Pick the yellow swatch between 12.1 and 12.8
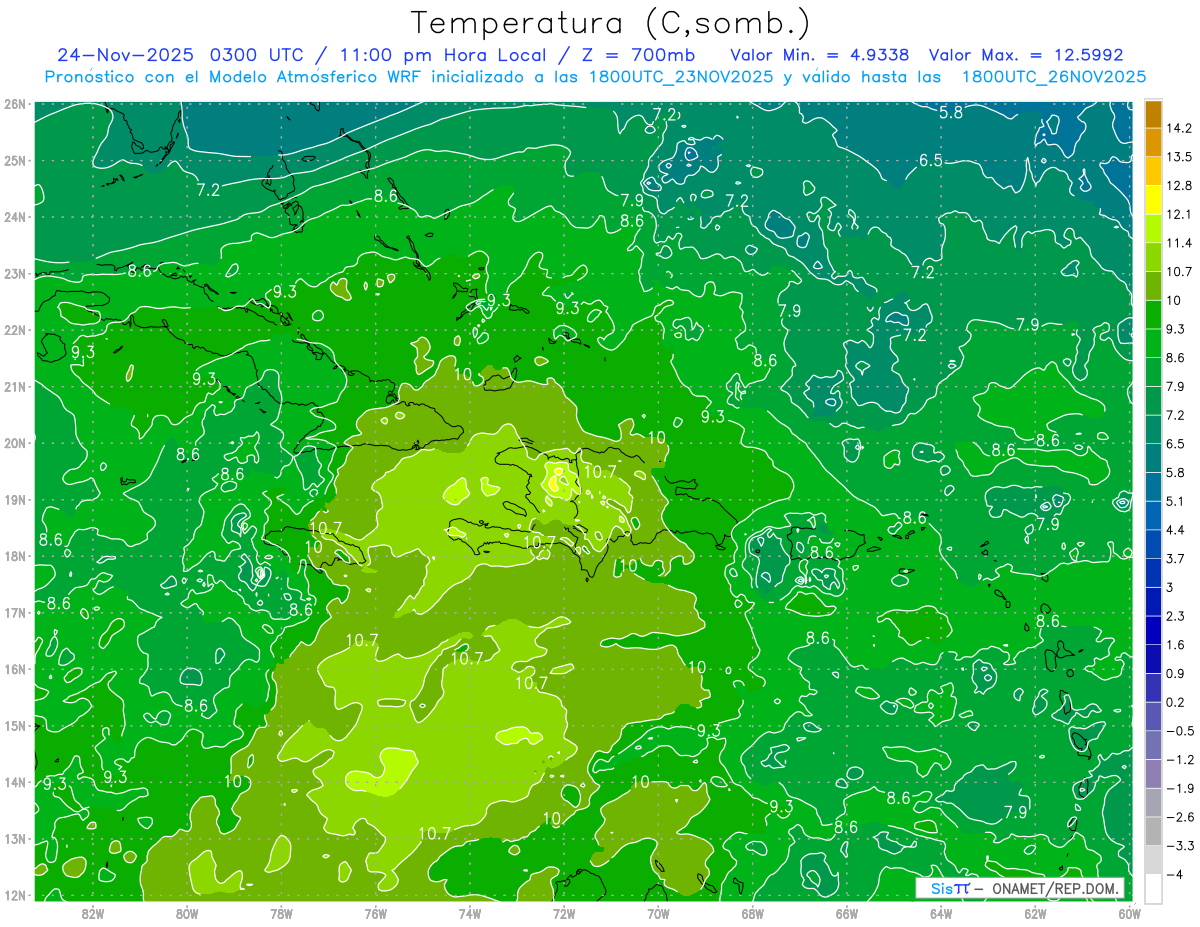 tap(1153, 199)
